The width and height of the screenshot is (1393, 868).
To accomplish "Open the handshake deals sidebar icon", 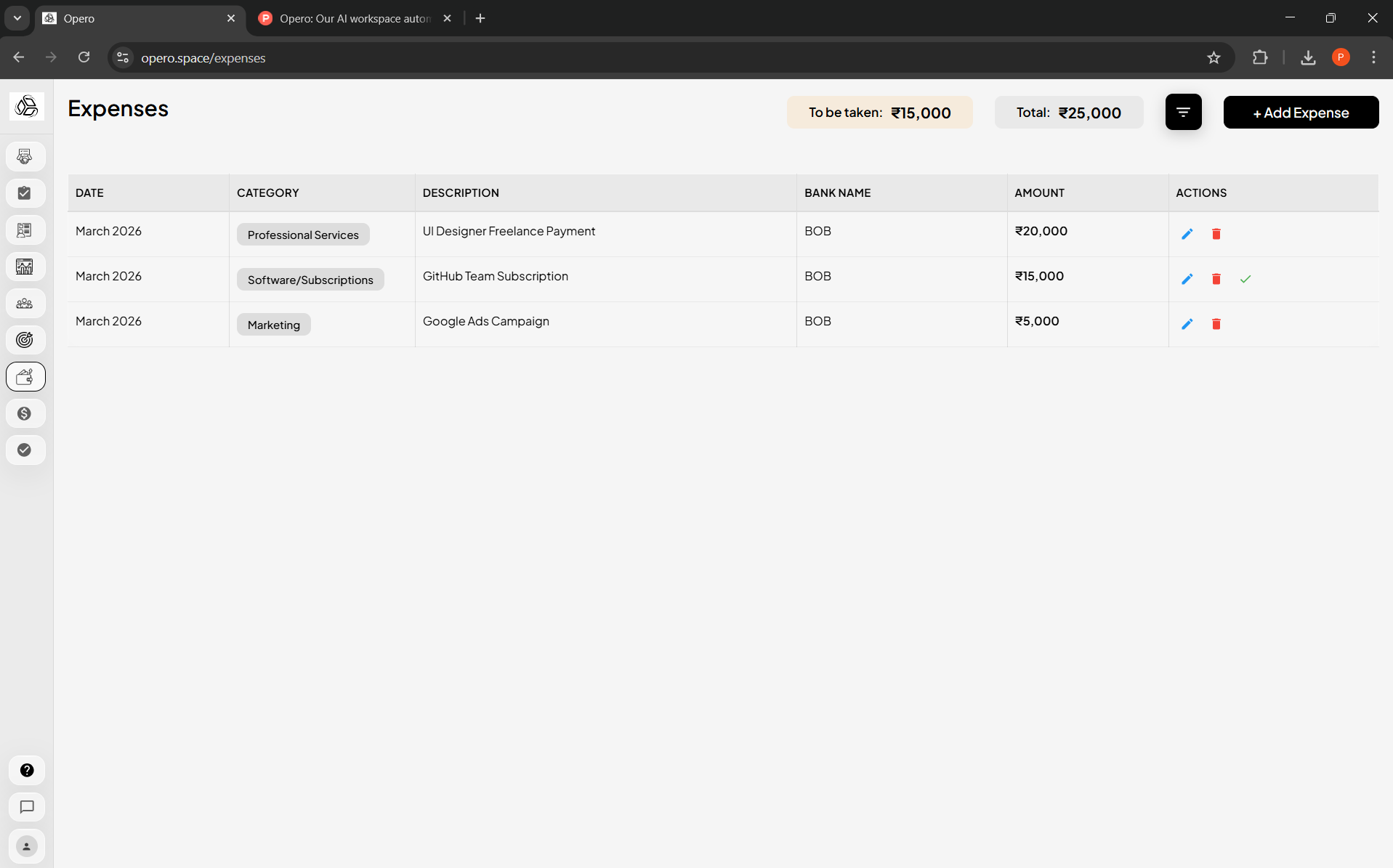I will click(x=25, y=157).
